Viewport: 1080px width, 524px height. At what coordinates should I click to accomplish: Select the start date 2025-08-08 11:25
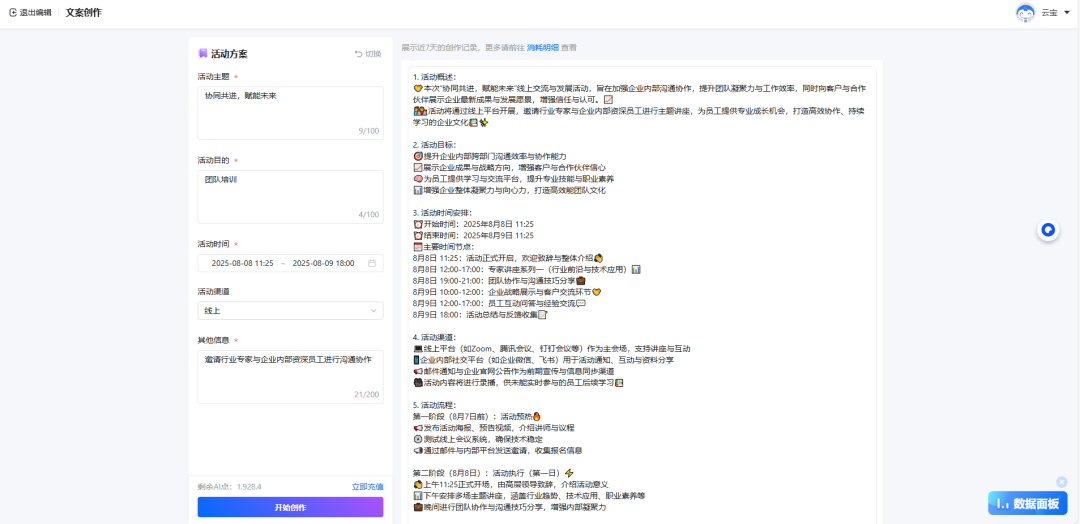241,263
